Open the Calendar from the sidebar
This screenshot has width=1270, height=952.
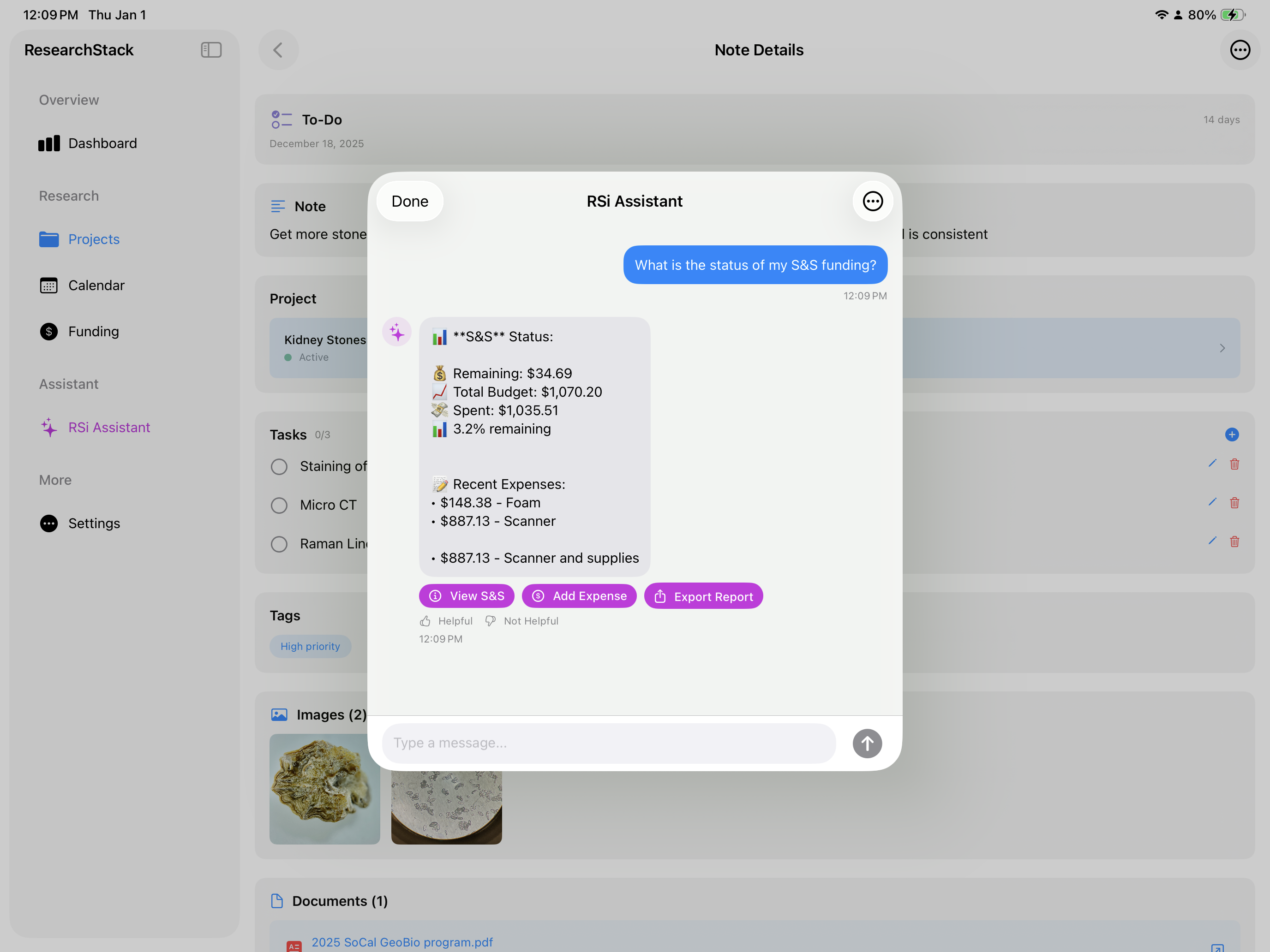pyautogui.click(x=96, y=285)
